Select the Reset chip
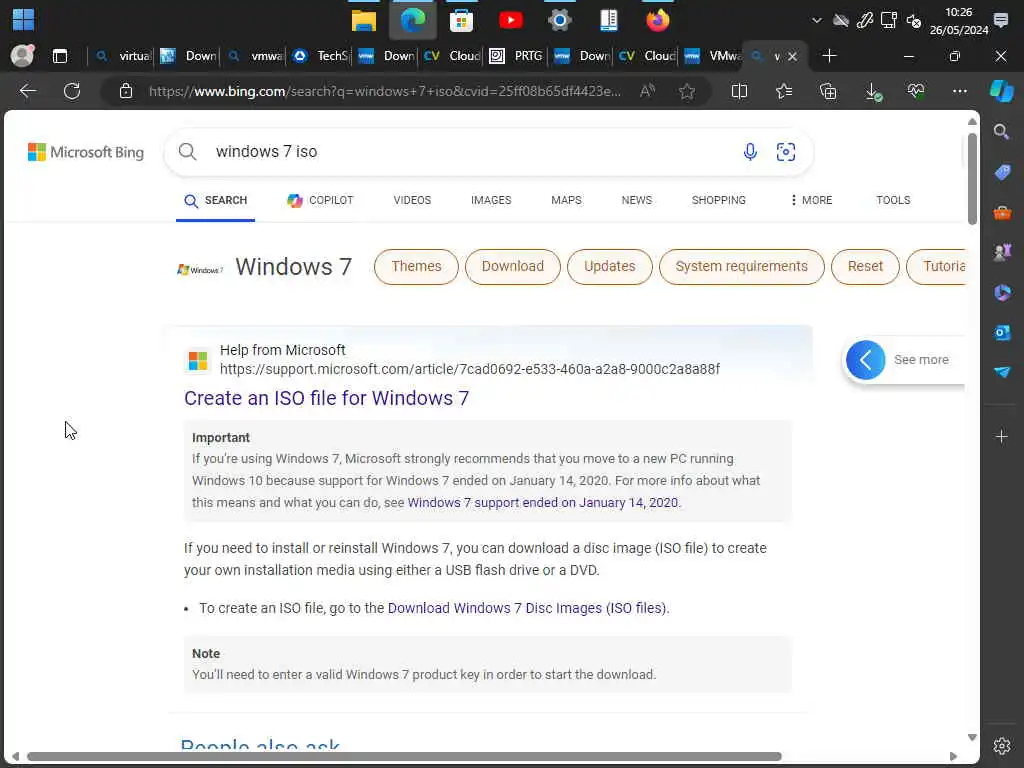This screenshot has width=1024, height=768. 865,266
